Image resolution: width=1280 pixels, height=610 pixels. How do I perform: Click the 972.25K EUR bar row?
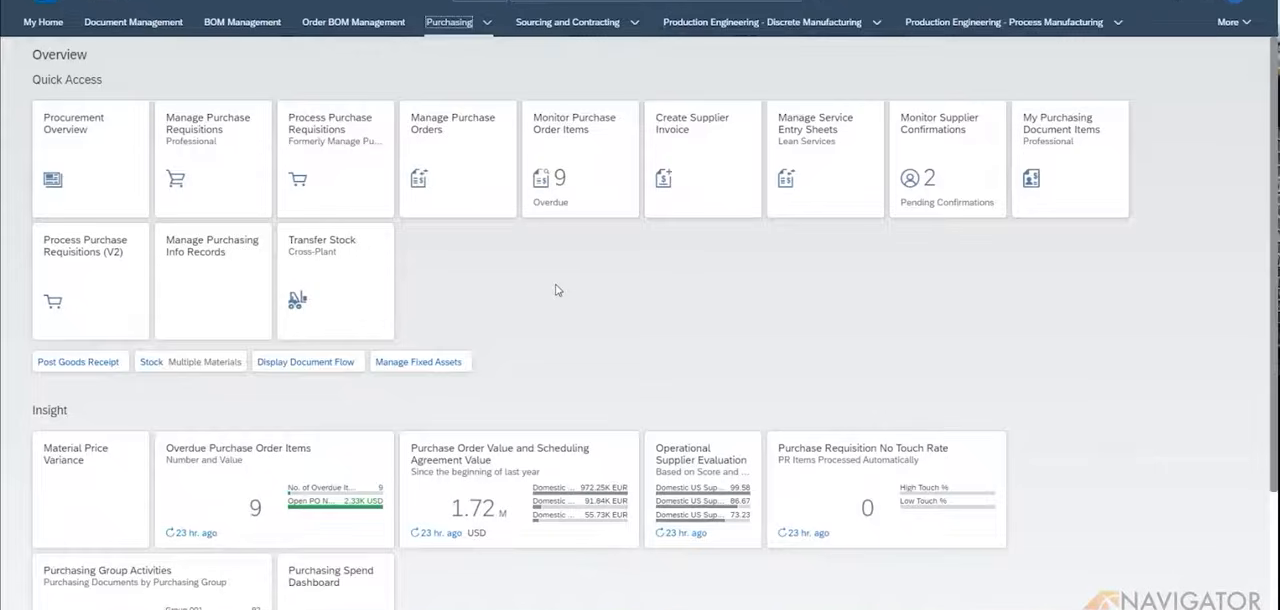580,488
